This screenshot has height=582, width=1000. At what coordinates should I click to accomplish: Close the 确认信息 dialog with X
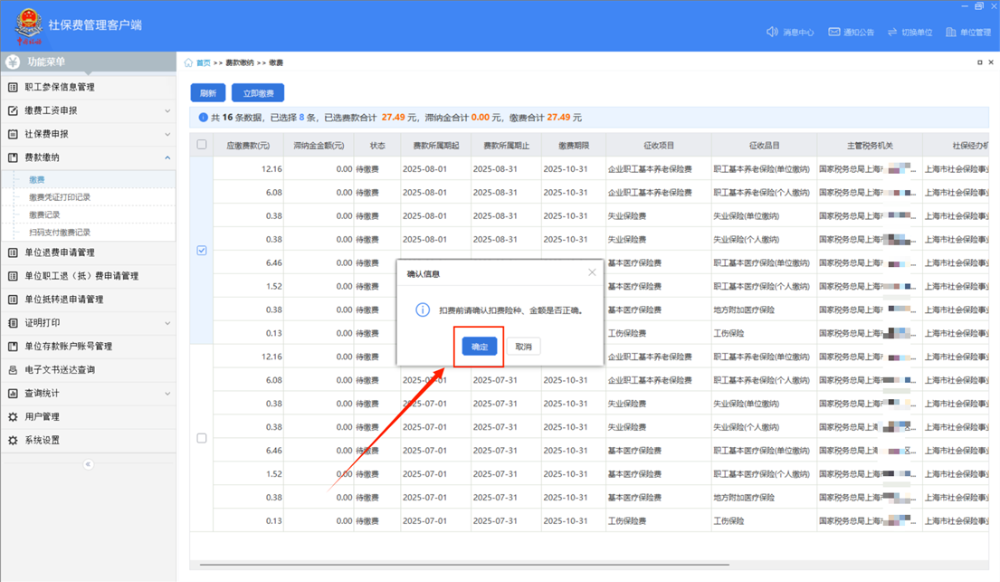[591, 272]
